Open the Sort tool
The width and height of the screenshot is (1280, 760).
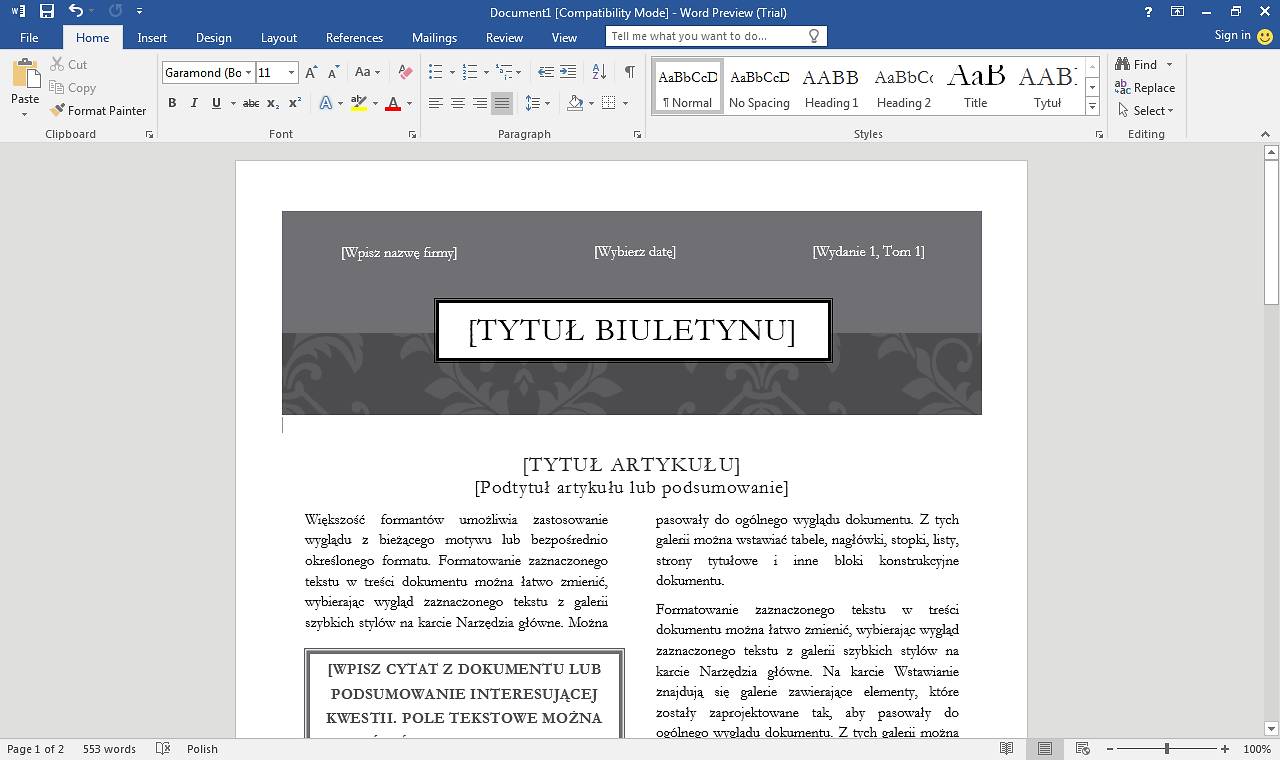coord(600,71)
